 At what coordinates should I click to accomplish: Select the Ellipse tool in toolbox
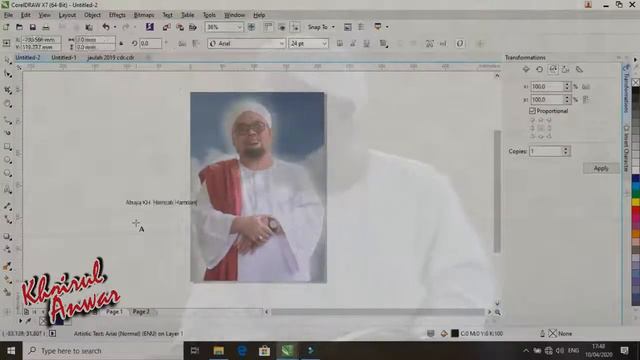[x=8, y=160]
